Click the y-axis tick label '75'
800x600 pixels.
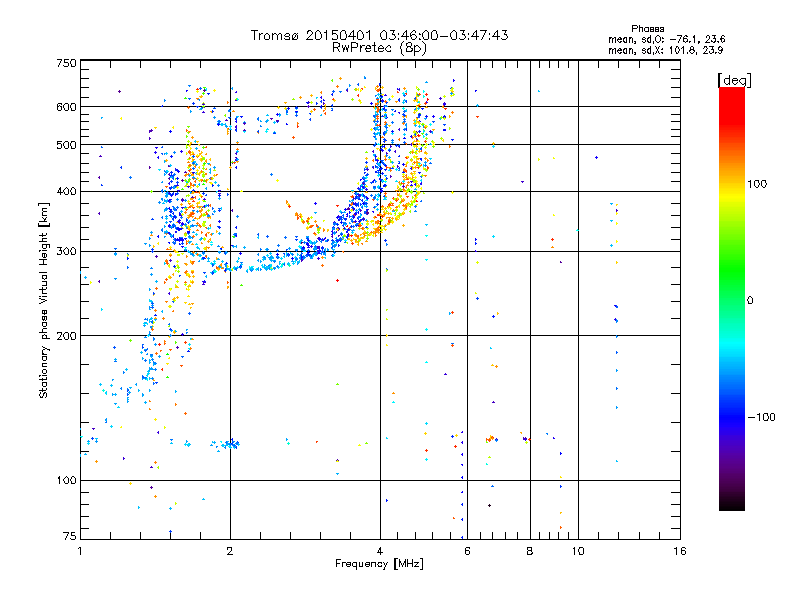pos(70,536)
